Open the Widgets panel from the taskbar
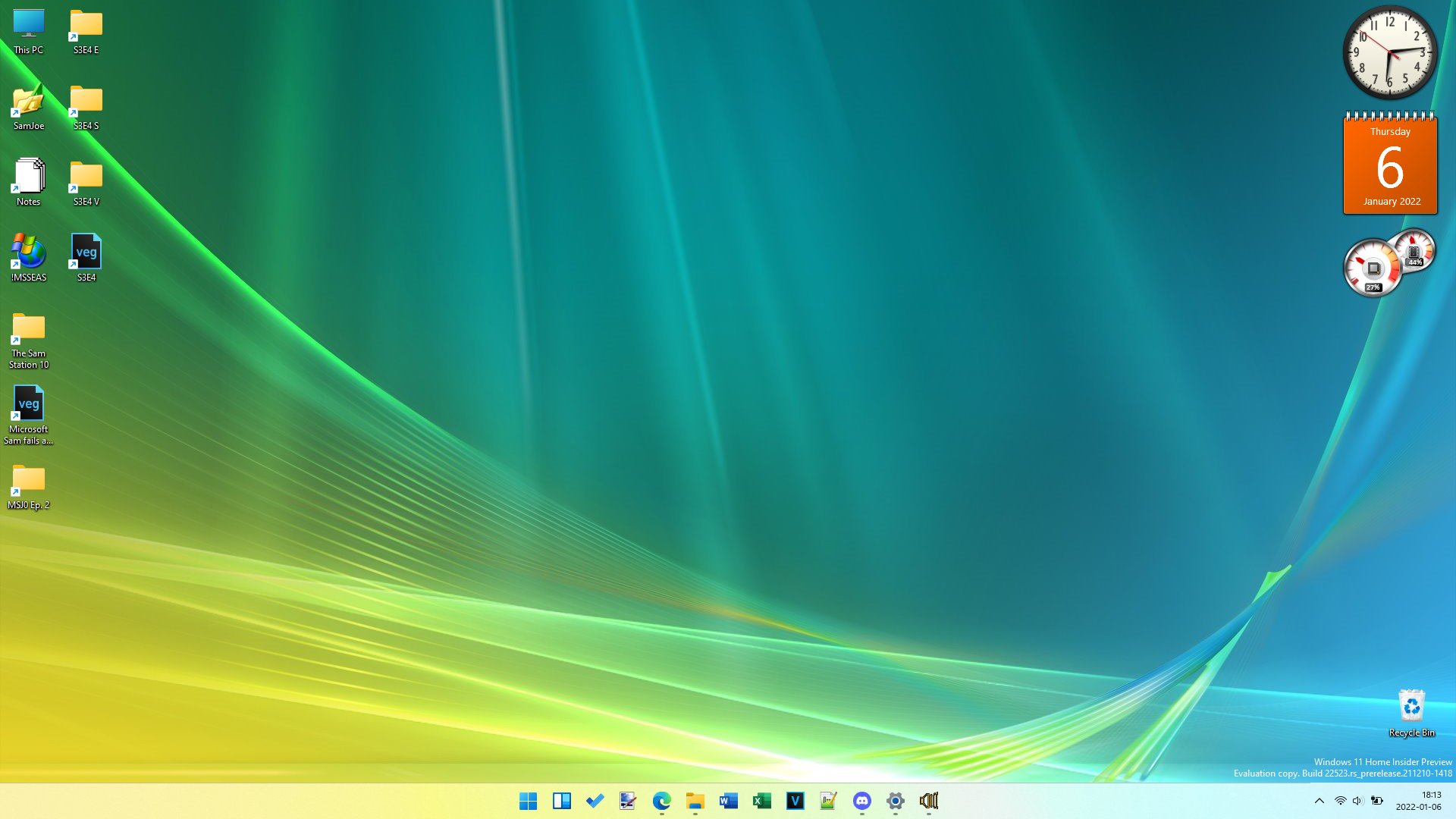The image size is (1456, 819). coord(562,801)
